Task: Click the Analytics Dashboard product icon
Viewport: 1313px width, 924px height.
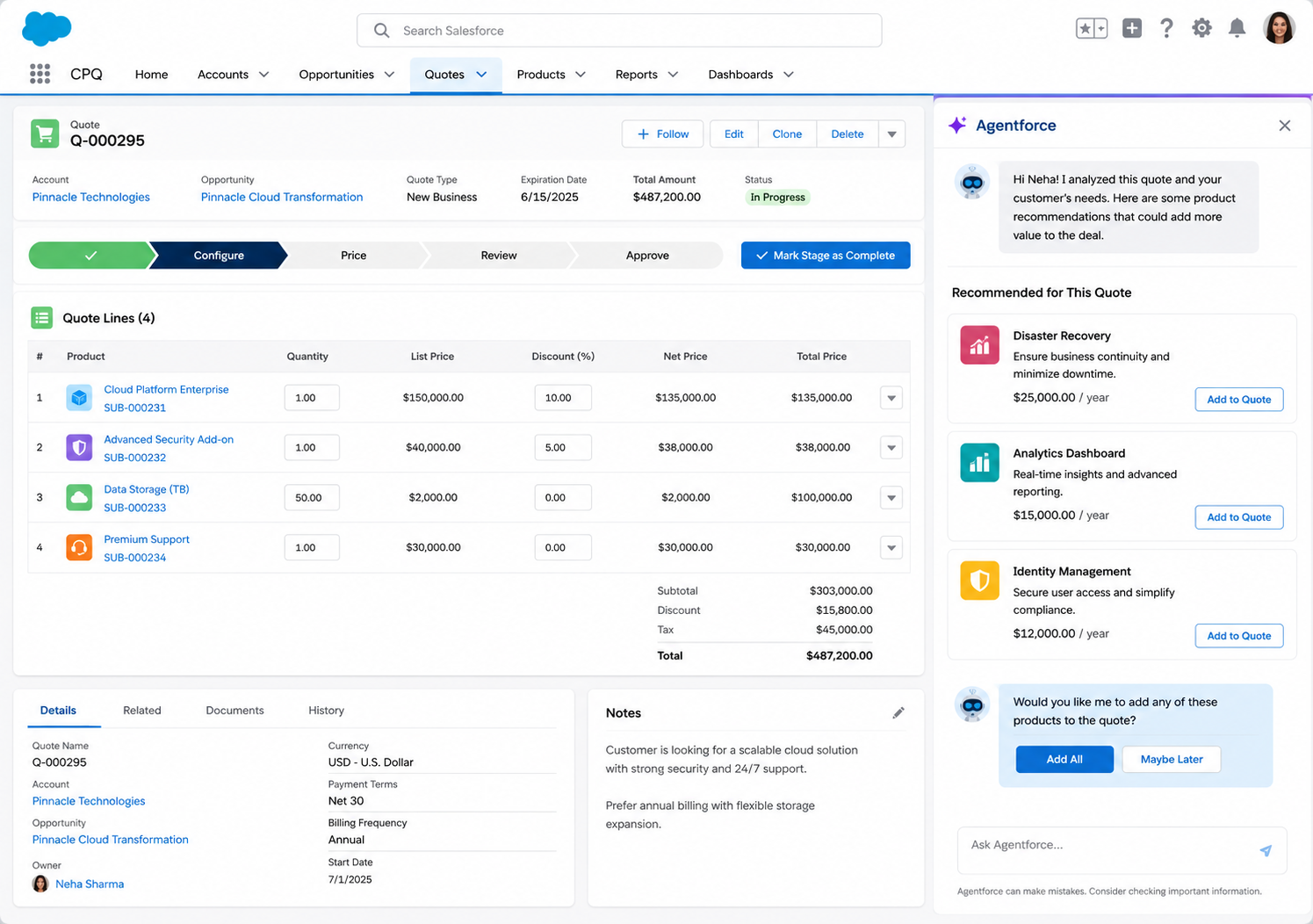Action: (980, 463)
